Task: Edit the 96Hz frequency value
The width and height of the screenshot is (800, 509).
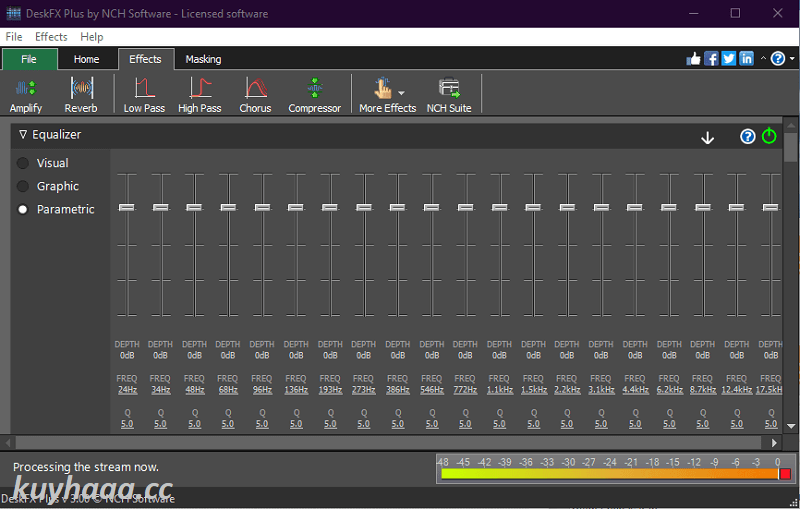Action: [x=262, y=390]
